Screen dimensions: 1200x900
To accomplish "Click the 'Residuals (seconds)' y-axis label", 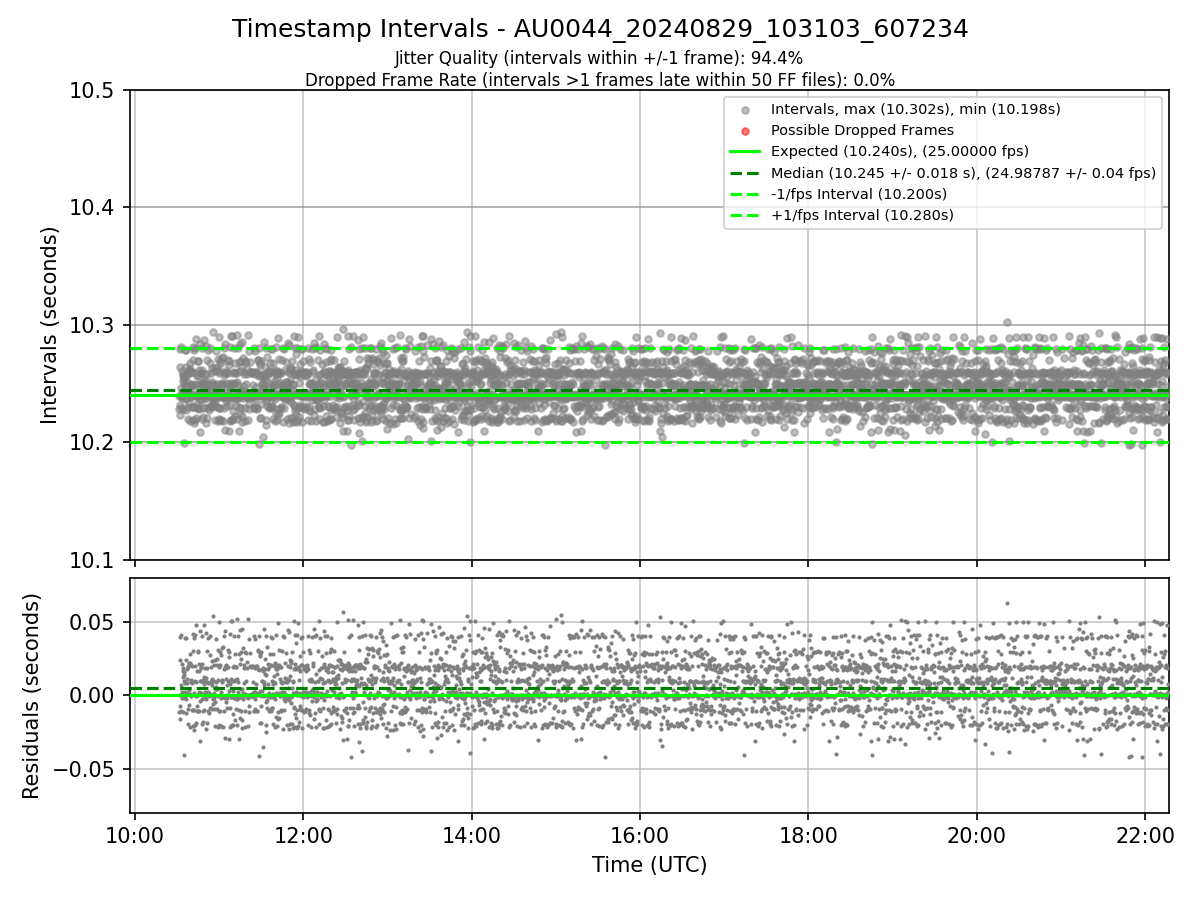I will 32,696.
